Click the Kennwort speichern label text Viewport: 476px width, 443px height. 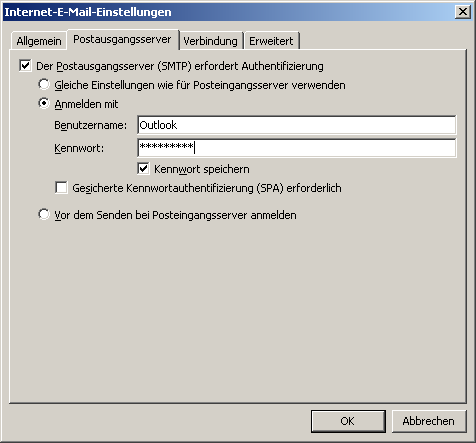pyautogui.click(x=202, y=169)
